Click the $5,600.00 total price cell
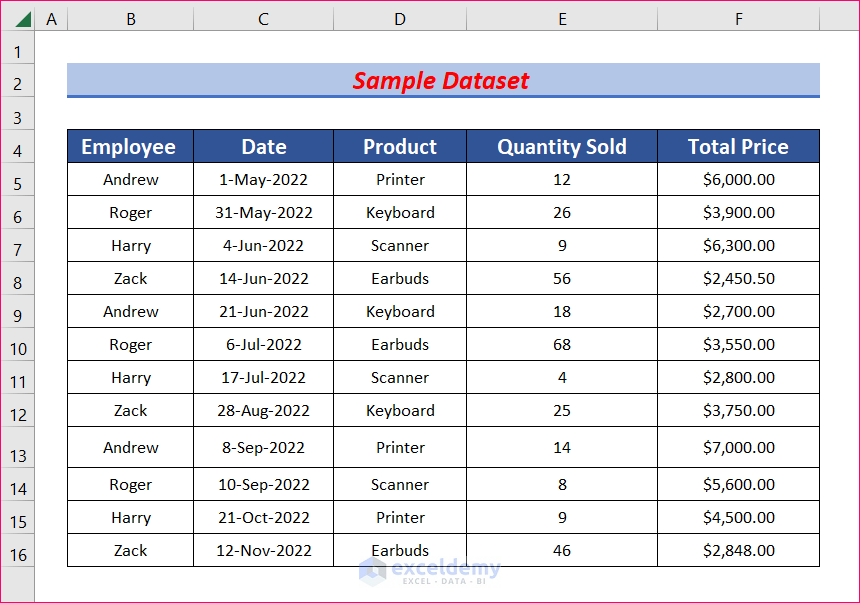The height and width of the screenshot is (603, 860). (x=739, y=484)
